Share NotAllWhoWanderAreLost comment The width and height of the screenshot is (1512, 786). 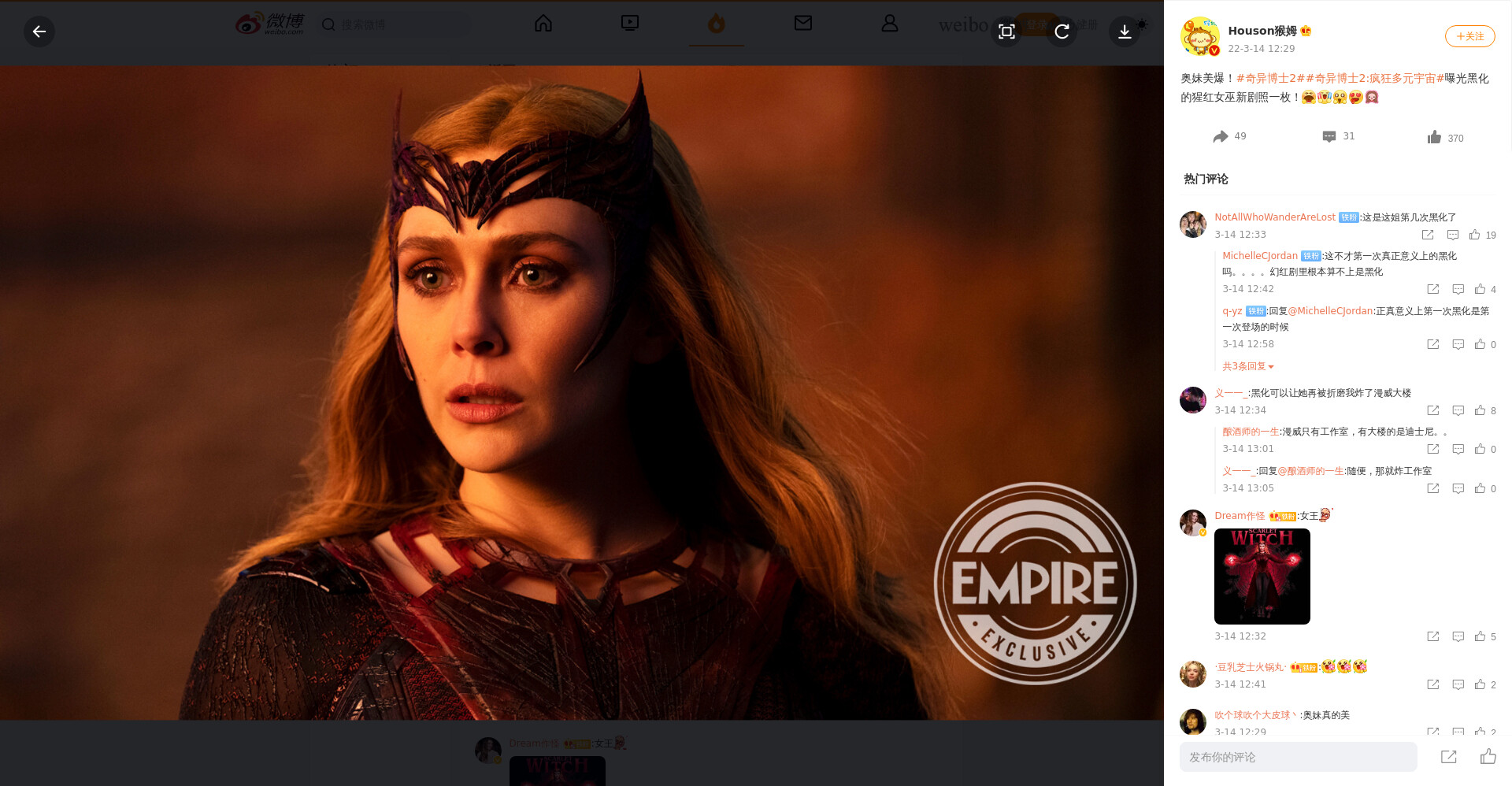click(x=1428, y=235)
